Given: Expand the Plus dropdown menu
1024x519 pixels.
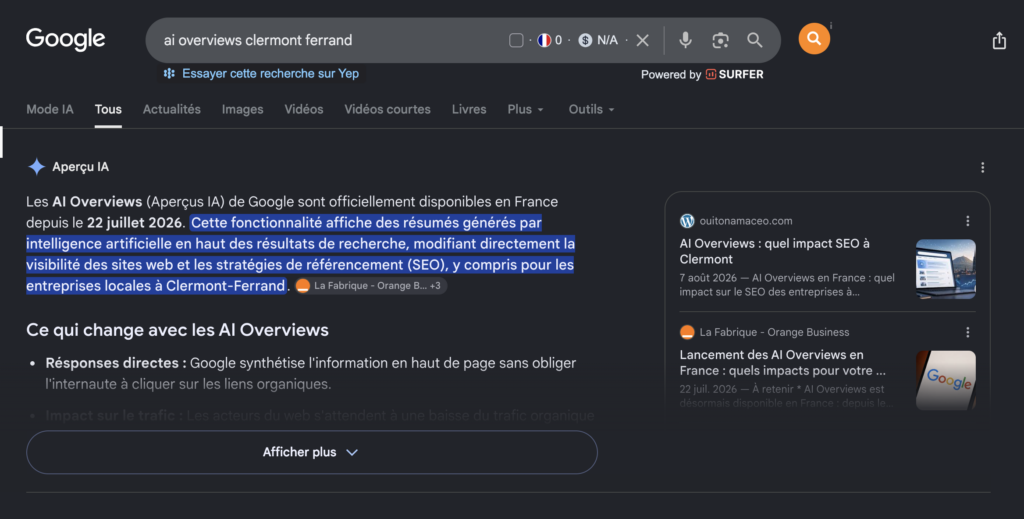Looking at the screenshot, I should click(525, 110).
